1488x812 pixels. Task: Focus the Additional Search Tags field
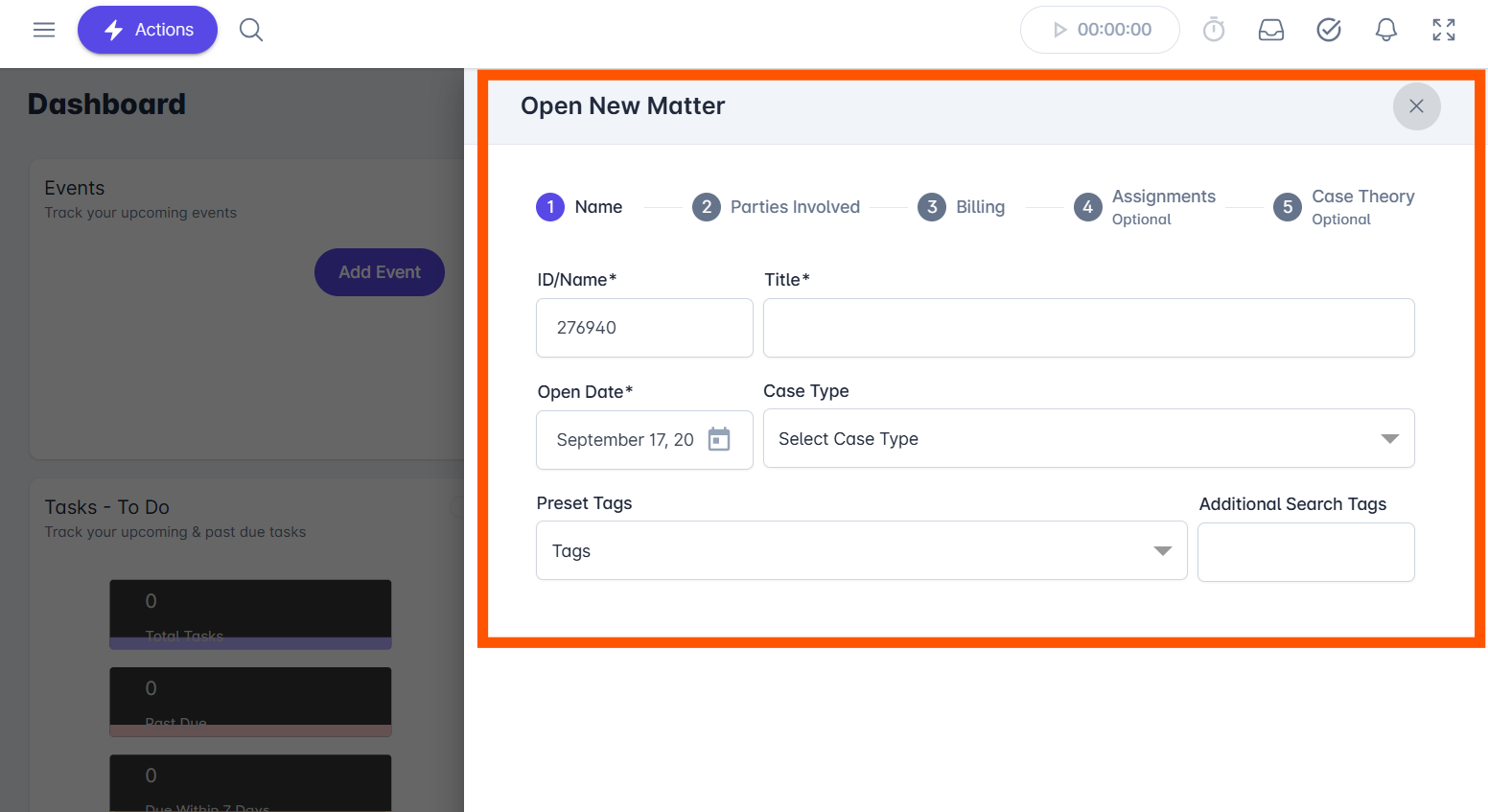(1306, 552)
